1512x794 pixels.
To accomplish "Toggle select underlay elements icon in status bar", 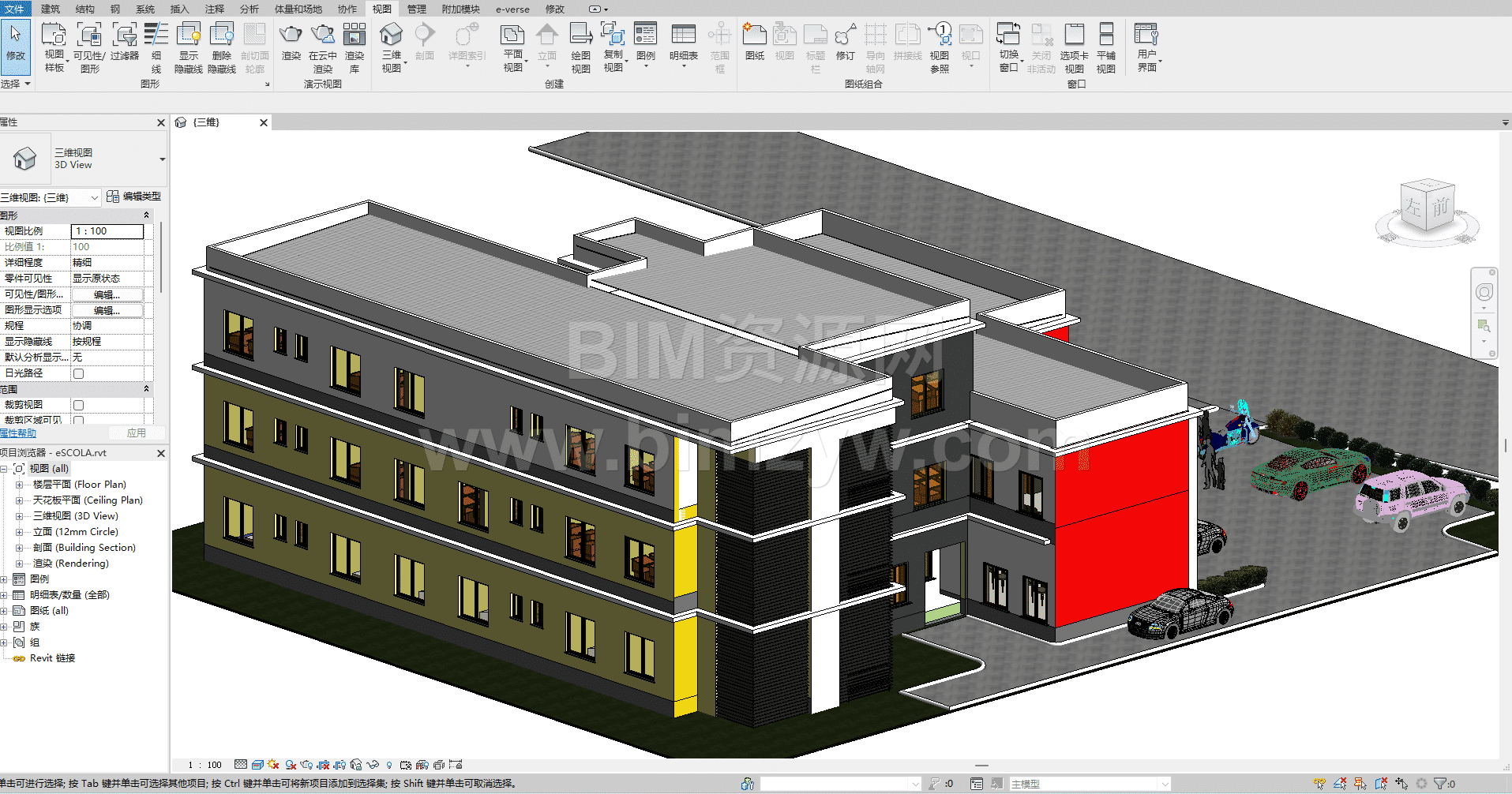I will 1340,784.
